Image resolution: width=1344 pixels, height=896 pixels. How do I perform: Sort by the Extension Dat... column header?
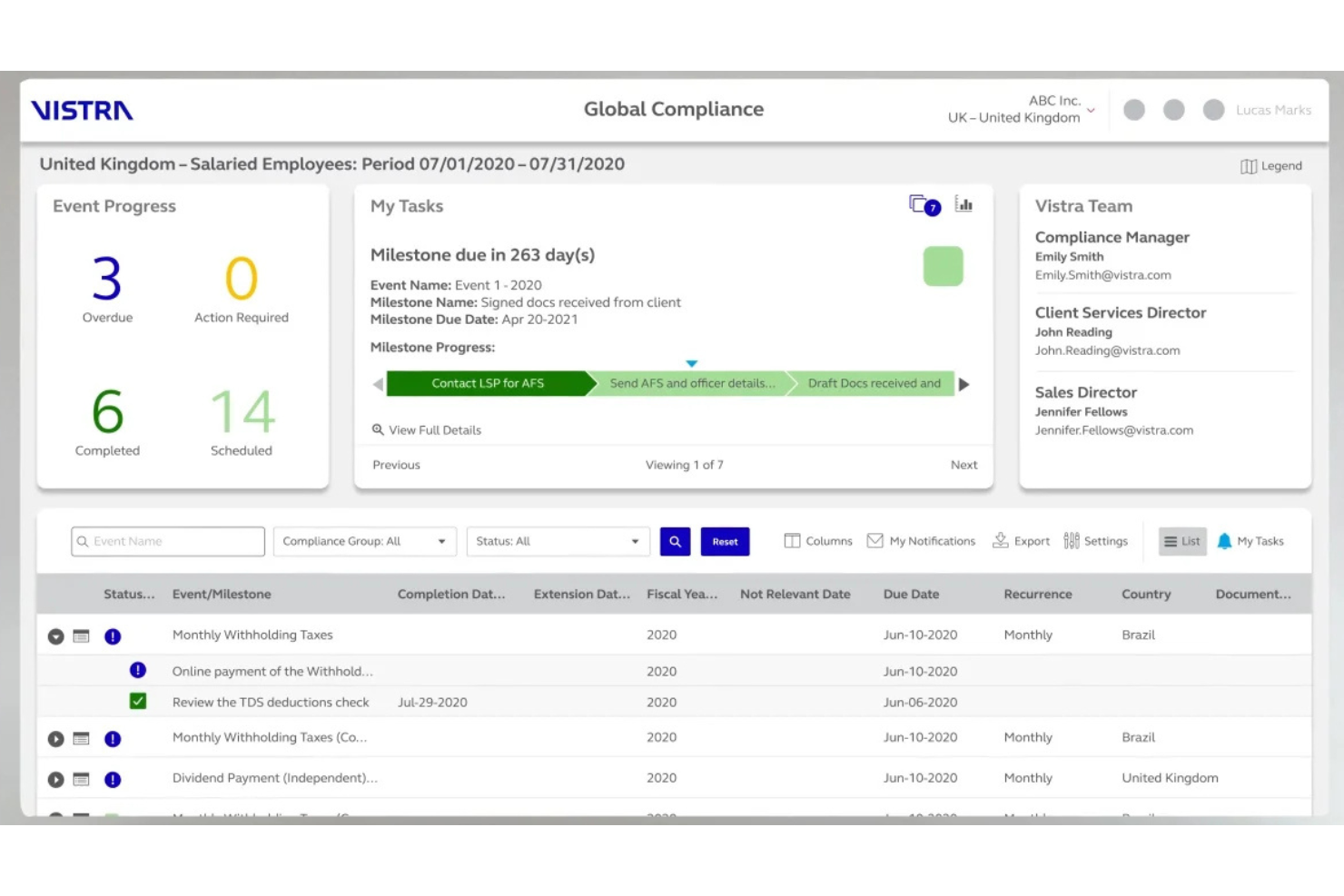582,594
